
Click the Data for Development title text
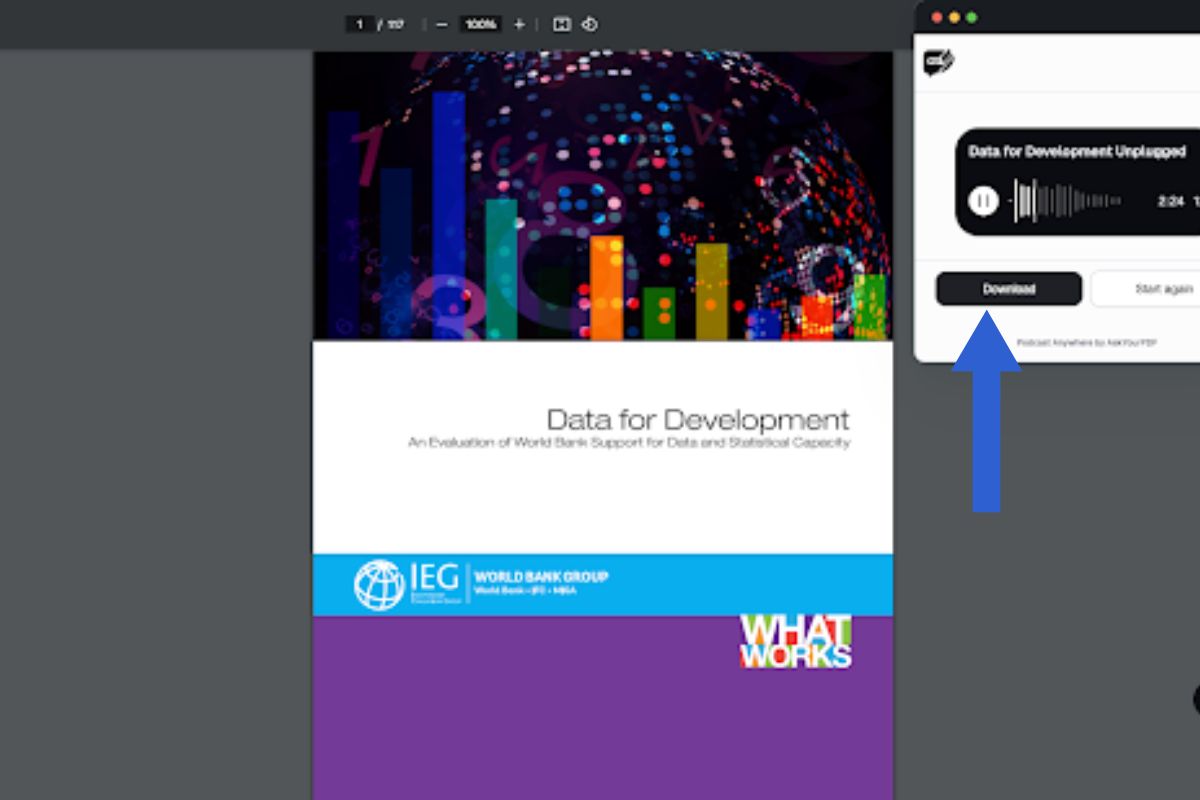tap(697, 419)
